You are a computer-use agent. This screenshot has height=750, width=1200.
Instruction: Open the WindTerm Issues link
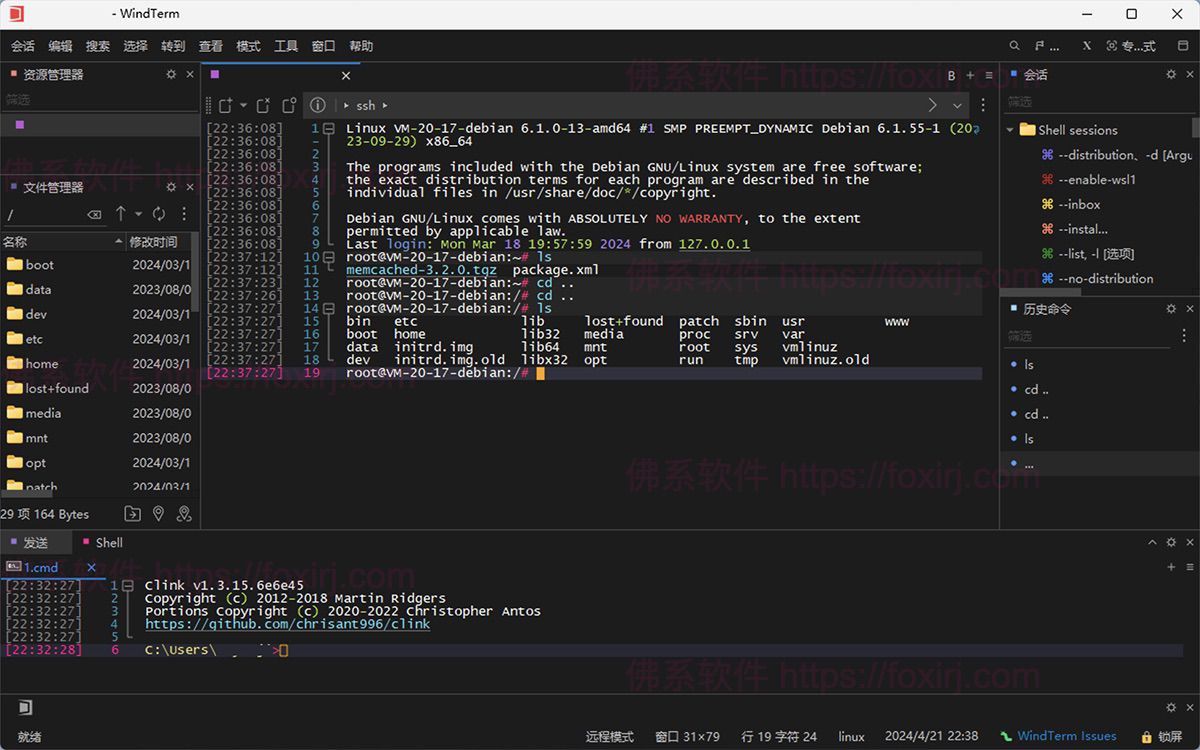(x=1066, y=736)
